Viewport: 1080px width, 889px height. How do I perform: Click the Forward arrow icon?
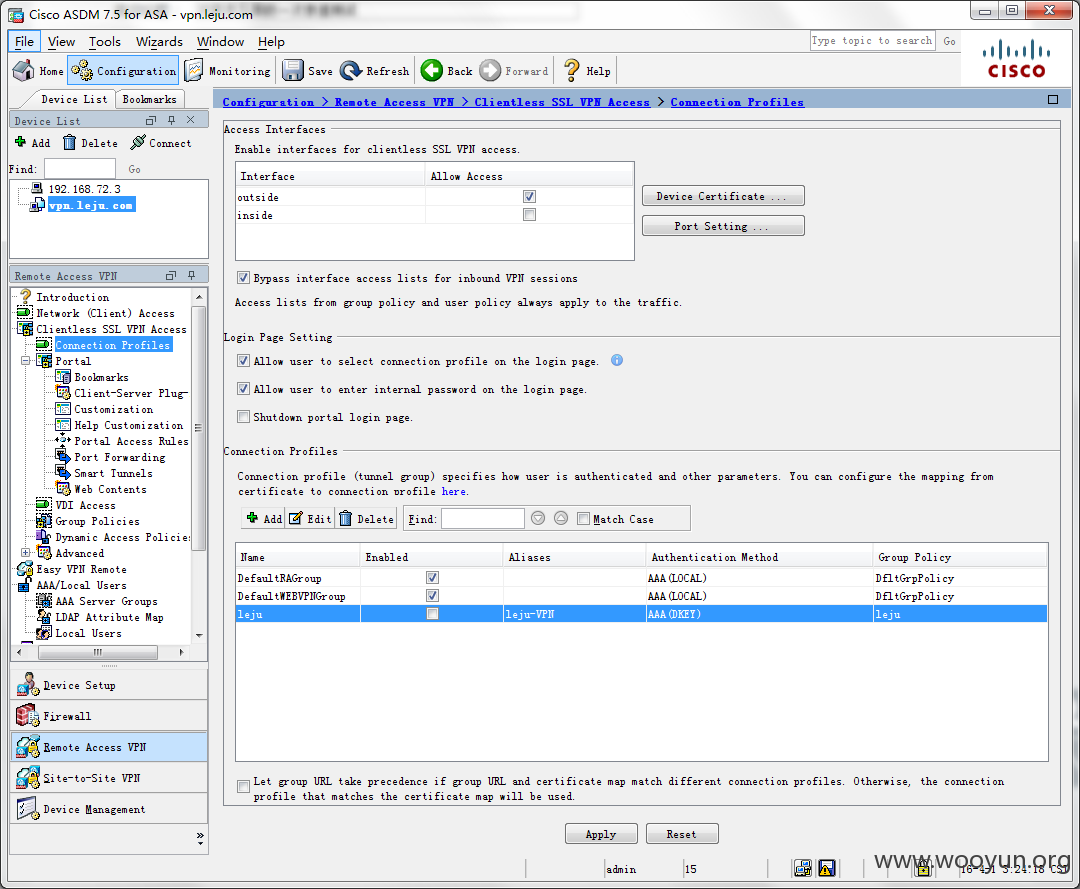(x=514, y=71)
